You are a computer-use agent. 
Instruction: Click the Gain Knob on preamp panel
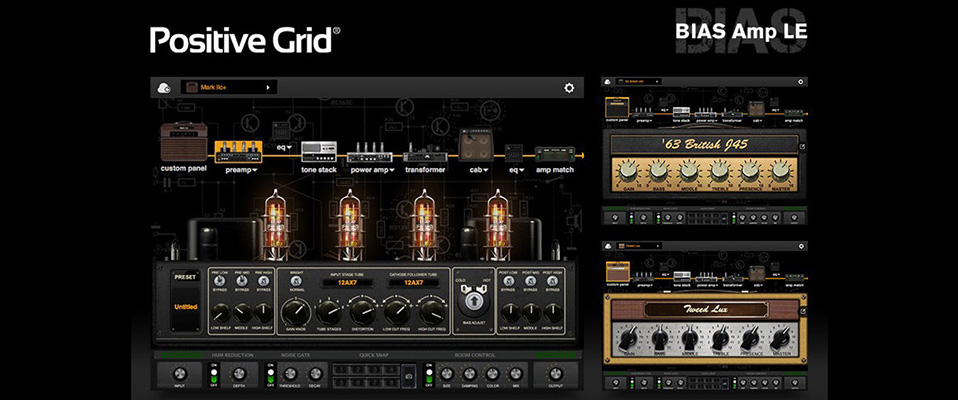click(x=296, y=313)
